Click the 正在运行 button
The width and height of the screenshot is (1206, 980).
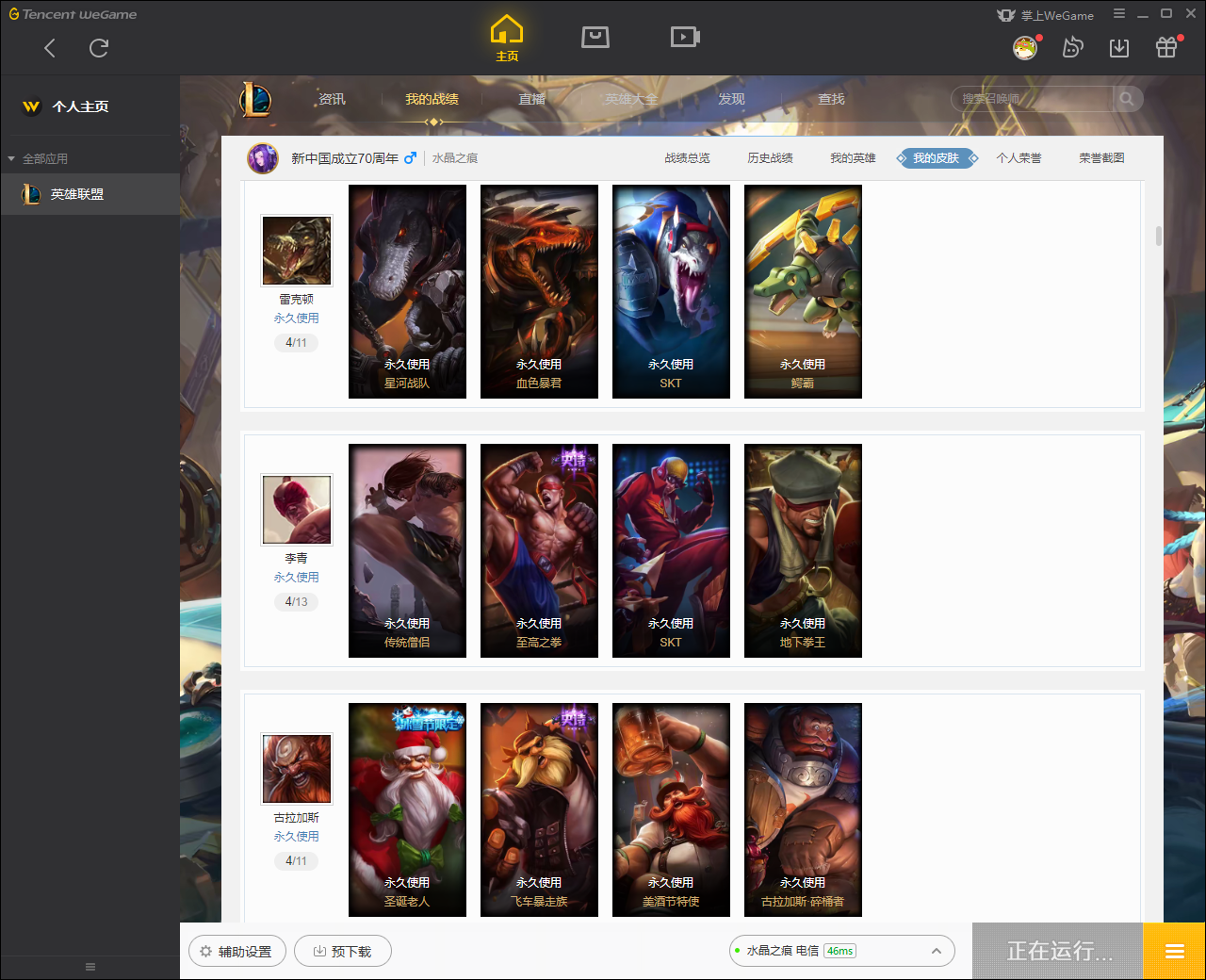1058,951
